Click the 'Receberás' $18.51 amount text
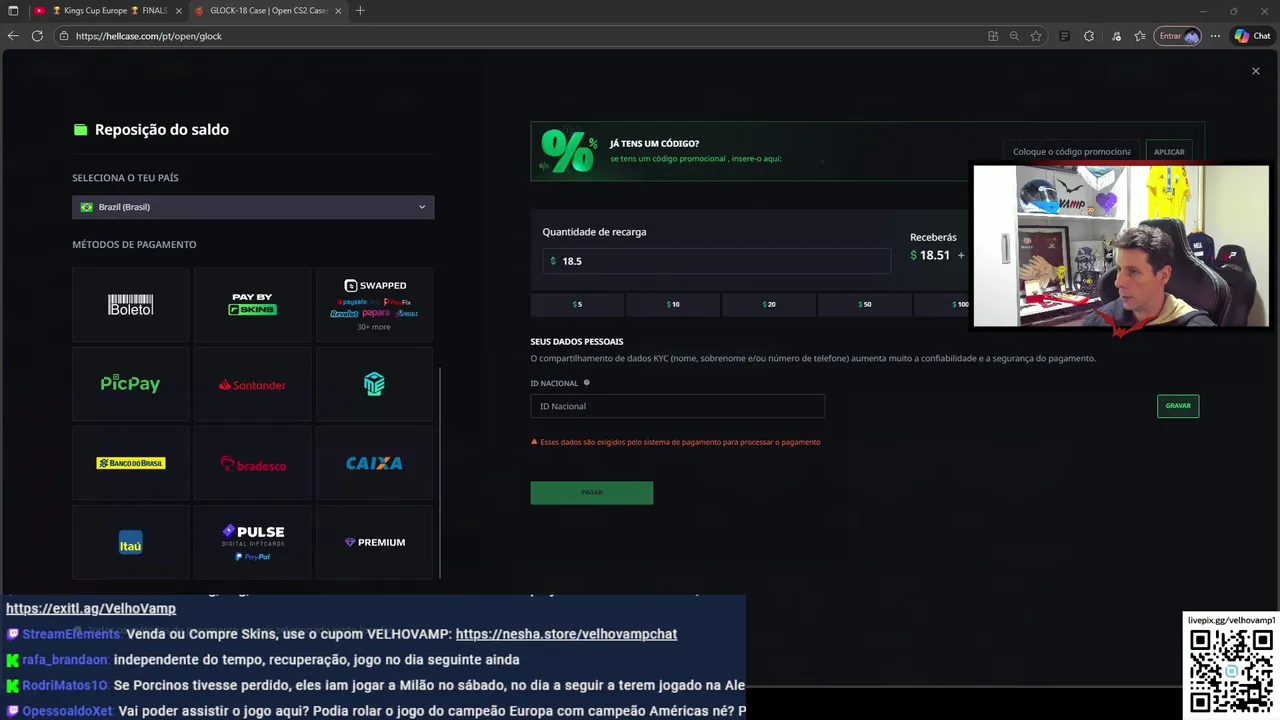 point(930,255)
